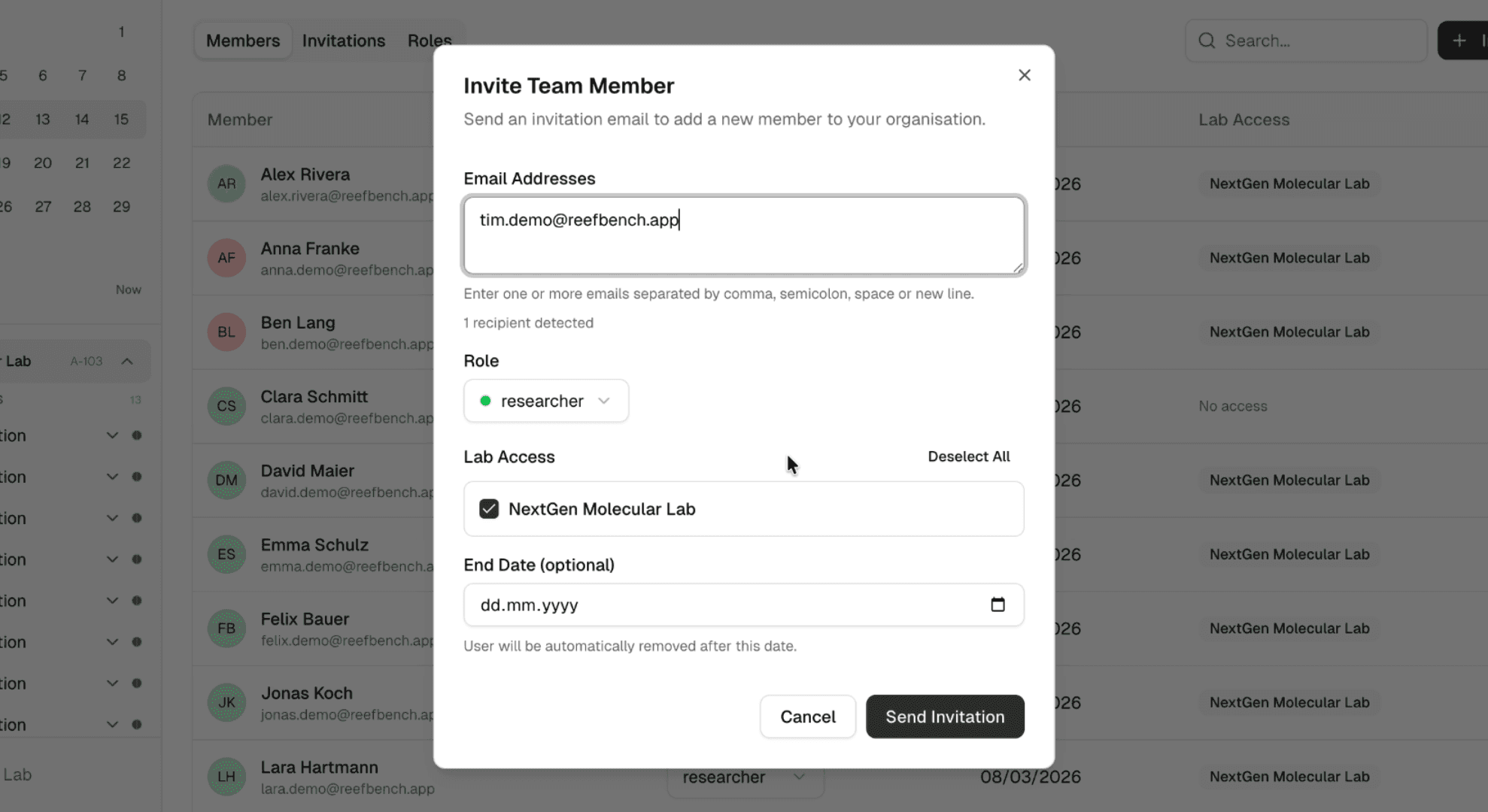
Task: Close the Invite Team Member dialog
Action: point(1024,74)
